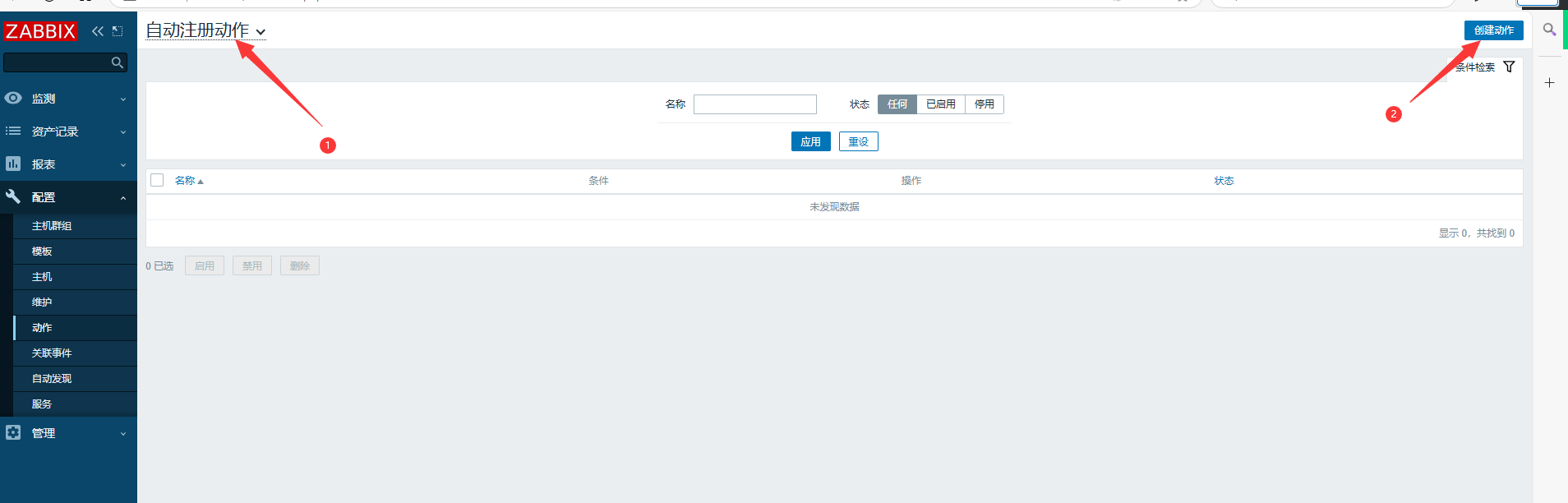Click the 禁用 bulk button

tap(252, 266)
